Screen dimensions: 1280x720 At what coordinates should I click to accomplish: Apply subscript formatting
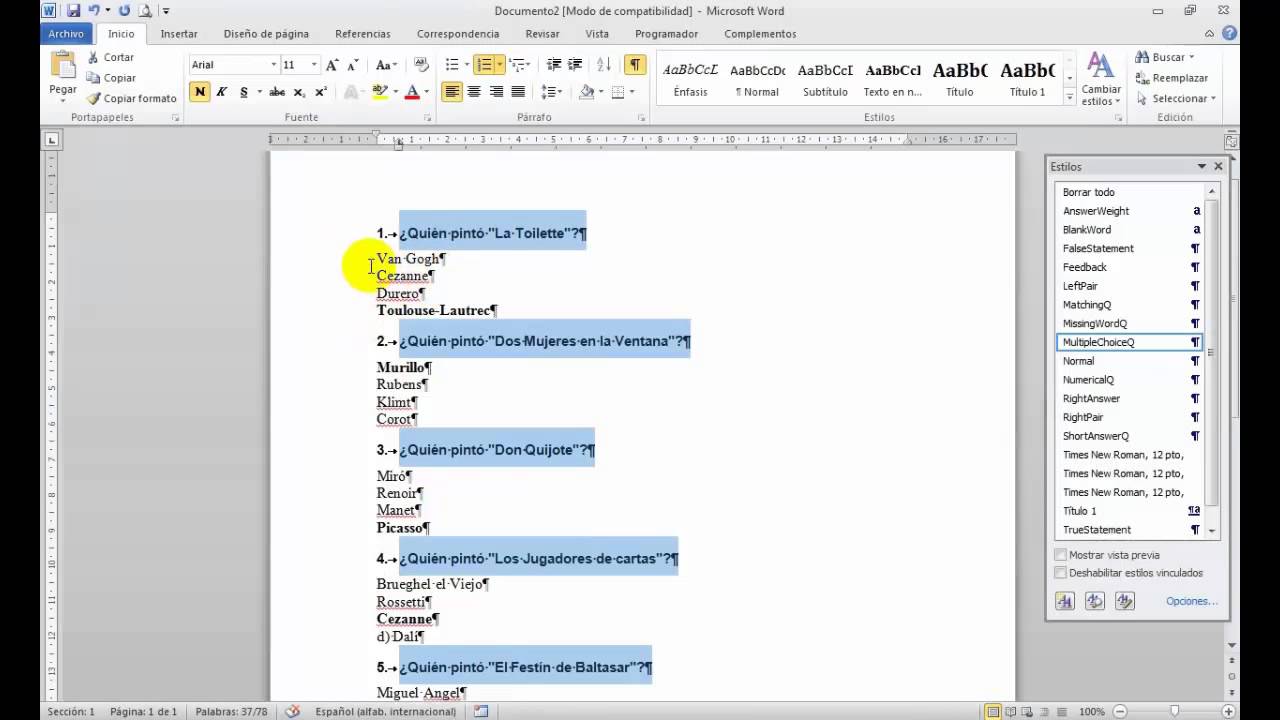[x=300, y=92]
